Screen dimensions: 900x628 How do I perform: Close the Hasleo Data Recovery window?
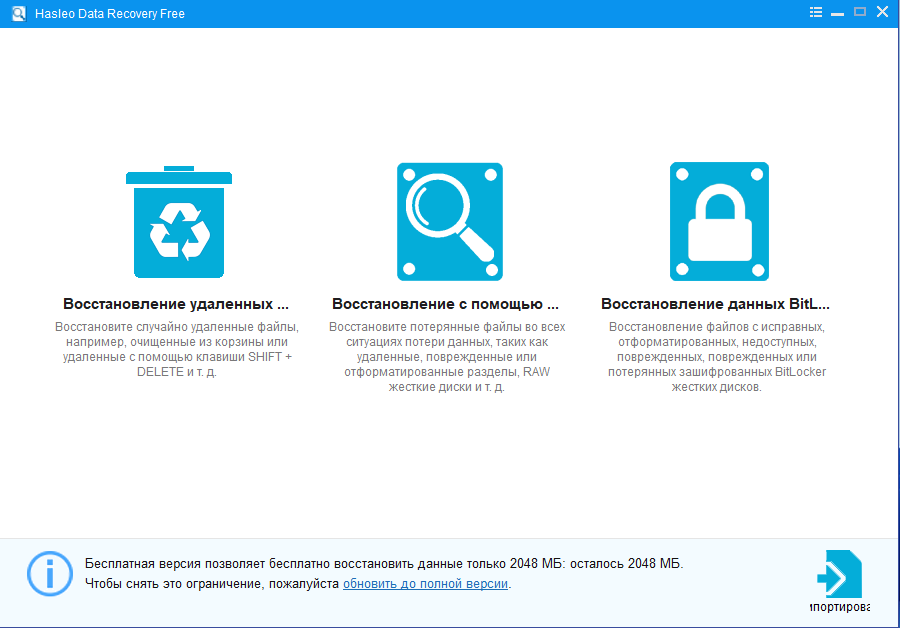click(x=883, y=12)
